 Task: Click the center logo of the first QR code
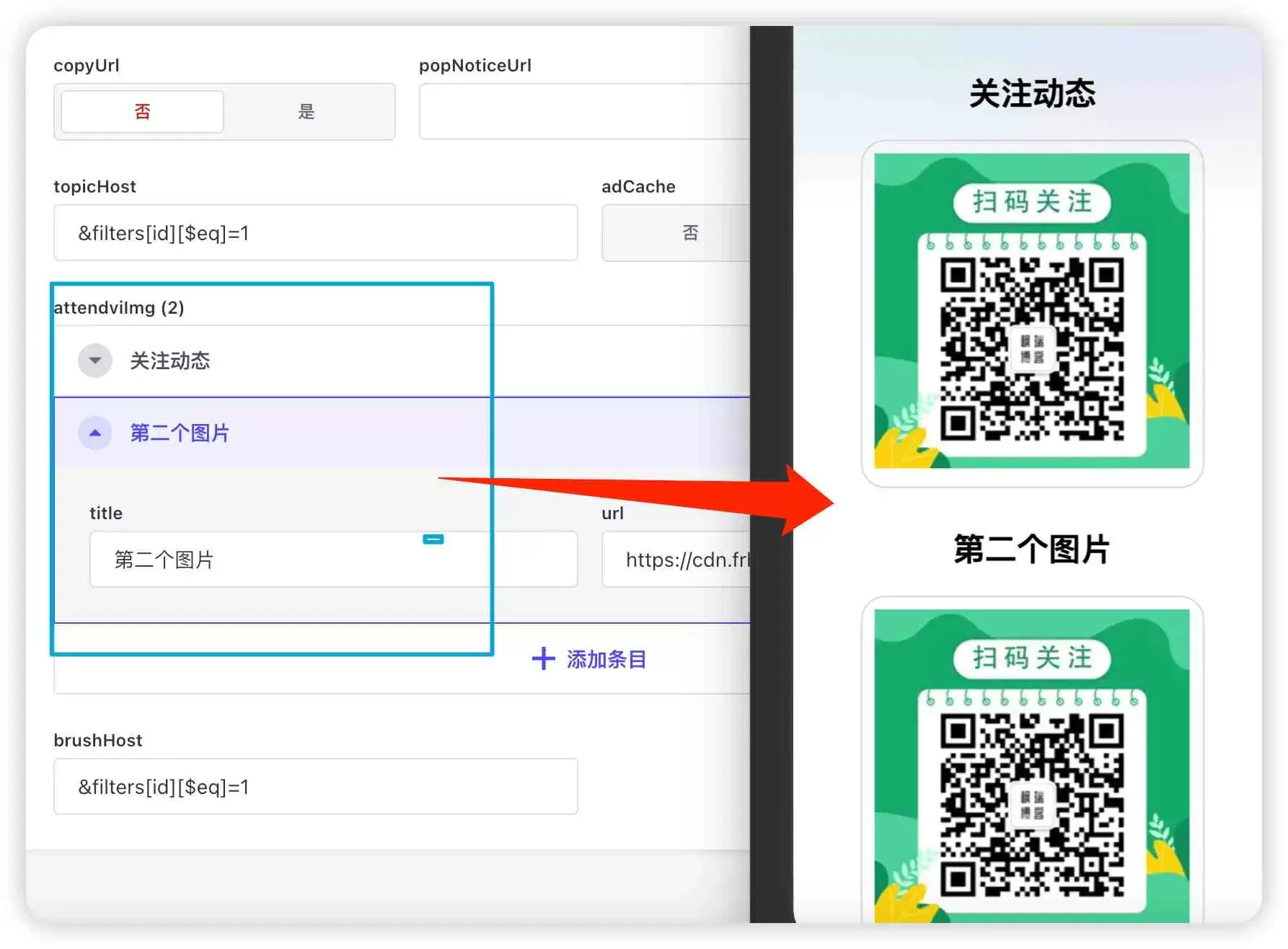point(1032,349)
